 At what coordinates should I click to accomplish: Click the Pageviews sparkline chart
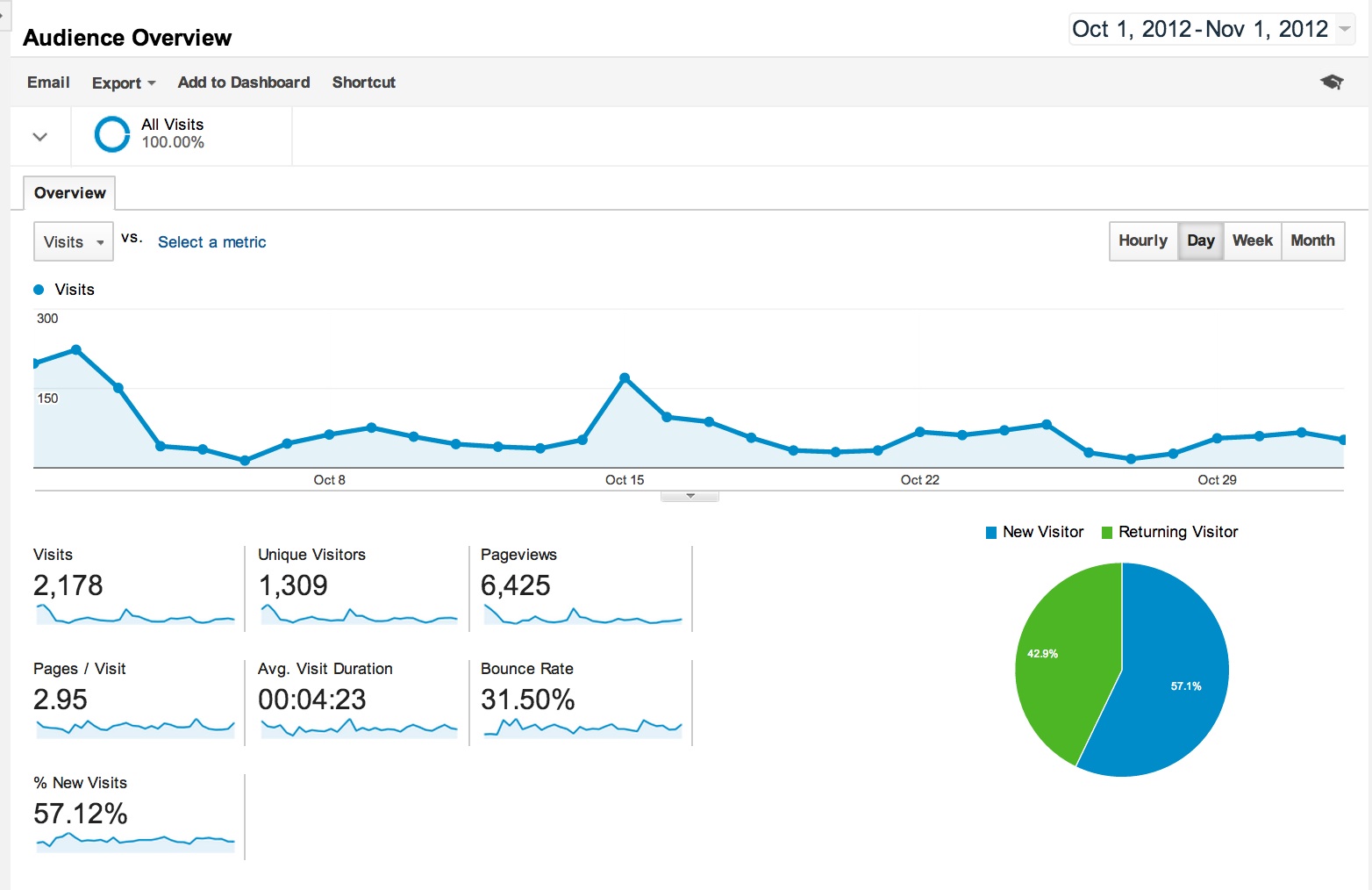coord(582,614)
